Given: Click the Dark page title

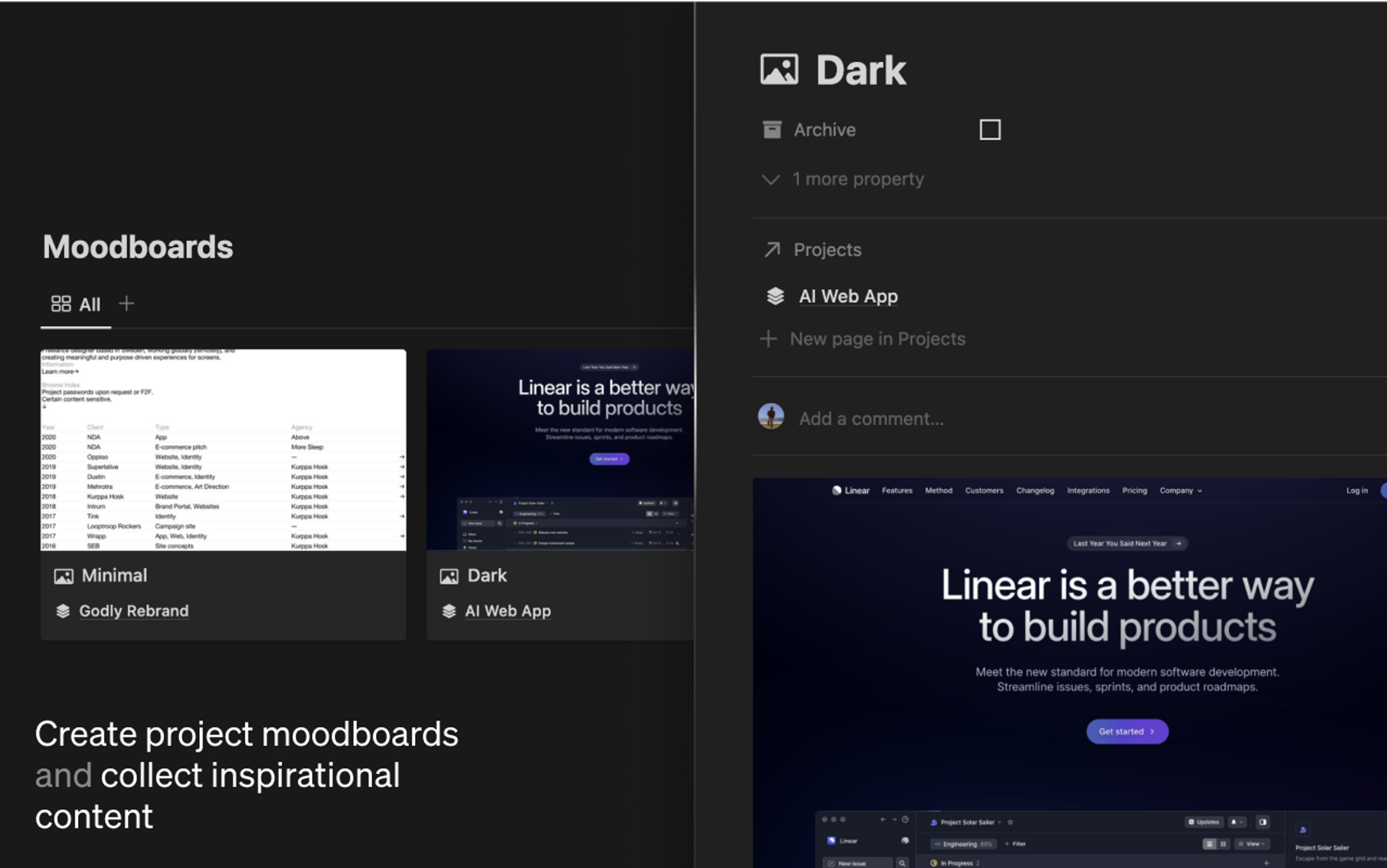Looking at the screenshot, I should pos(861,70).
